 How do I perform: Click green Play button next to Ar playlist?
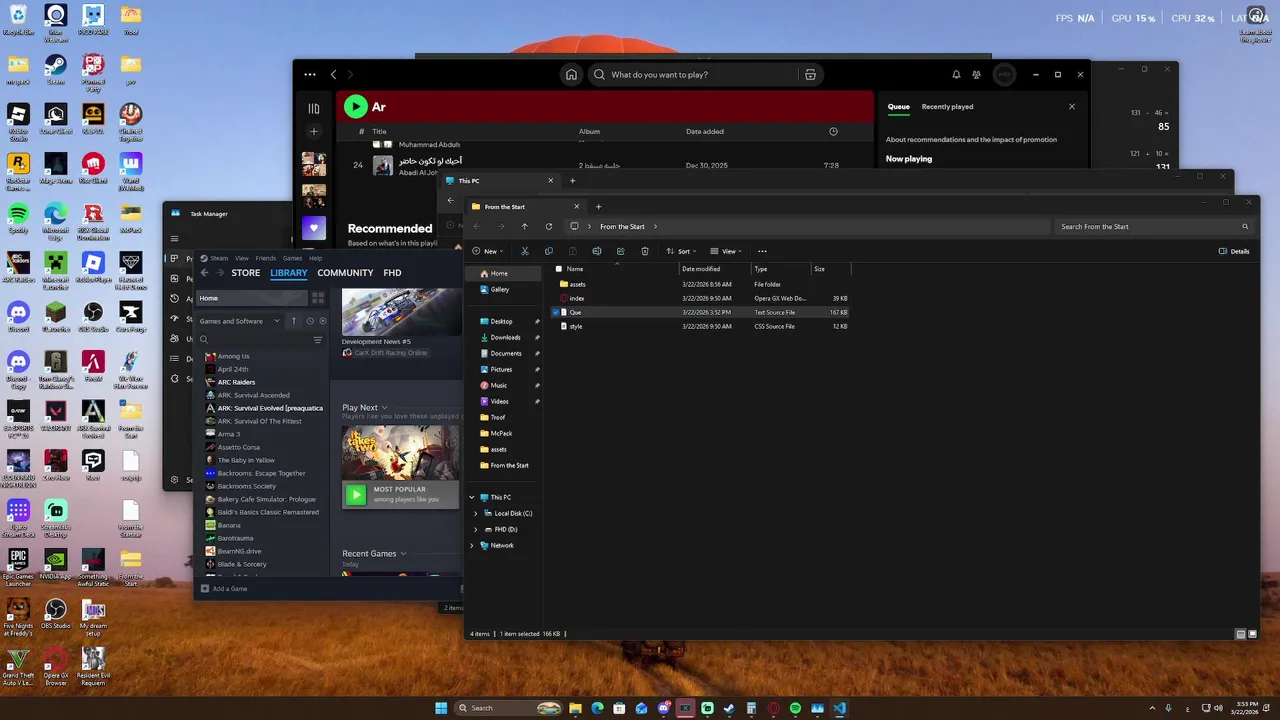coord(355,106)
